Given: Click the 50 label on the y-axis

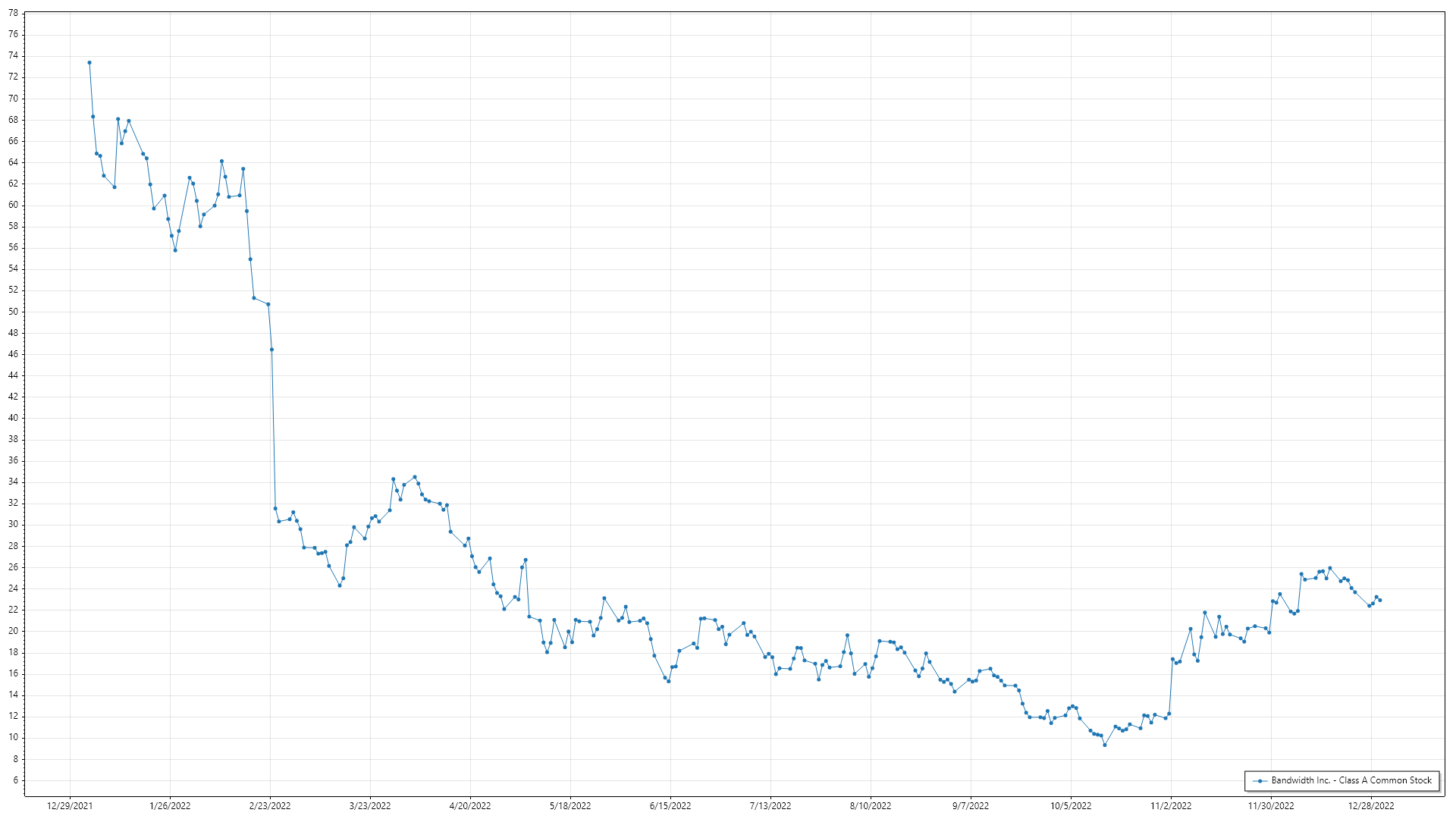Looking at the screenshot, I should click(13, 312).
